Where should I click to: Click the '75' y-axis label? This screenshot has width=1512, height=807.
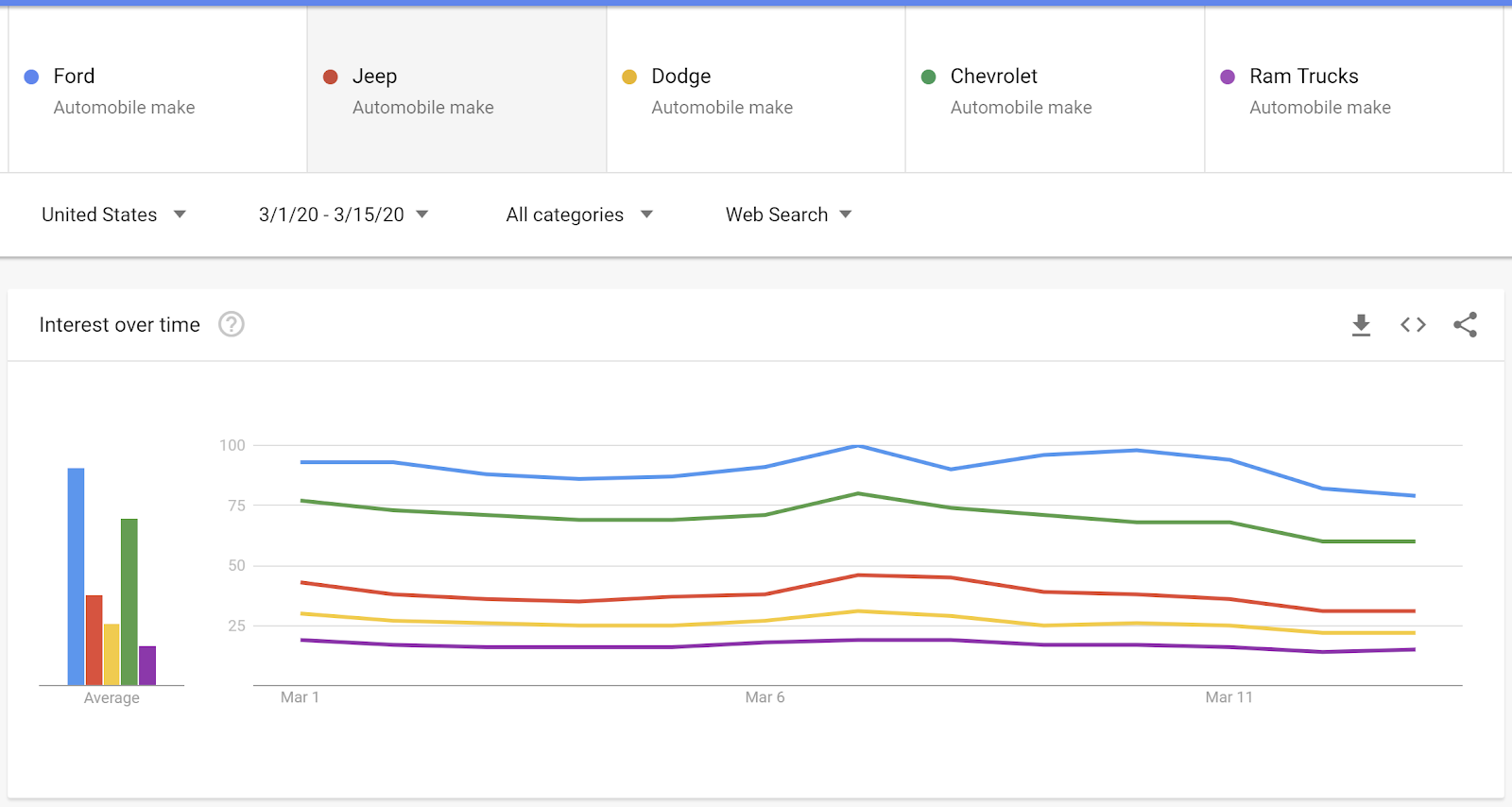pyautogui.click(x=236, y=506)
